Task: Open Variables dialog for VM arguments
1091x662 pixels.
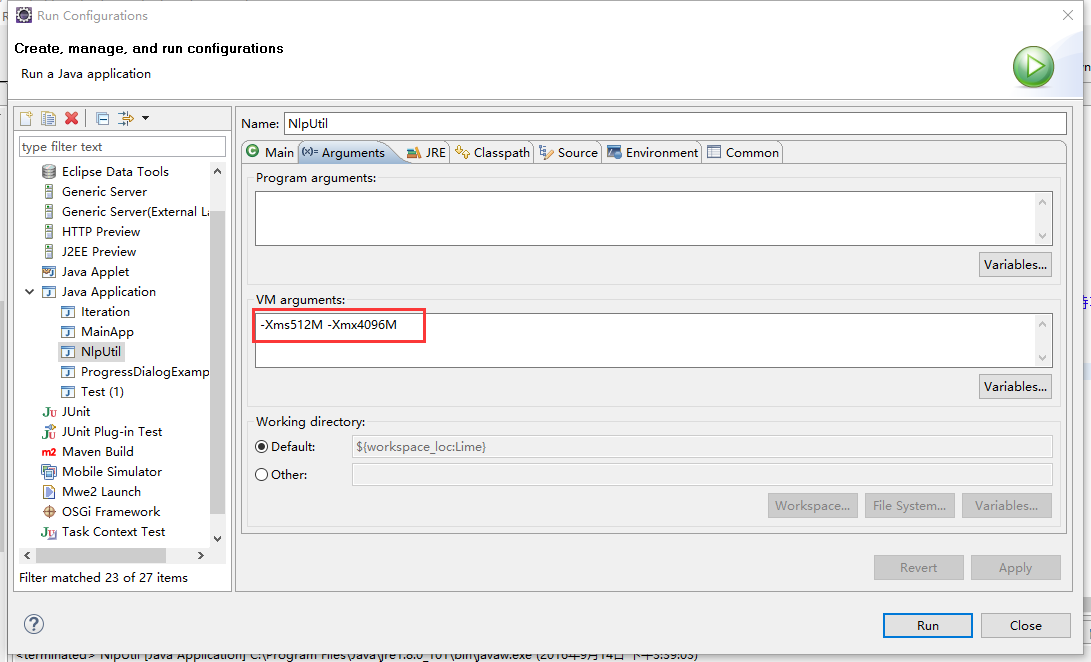Action: click(x=1014, y=386)
